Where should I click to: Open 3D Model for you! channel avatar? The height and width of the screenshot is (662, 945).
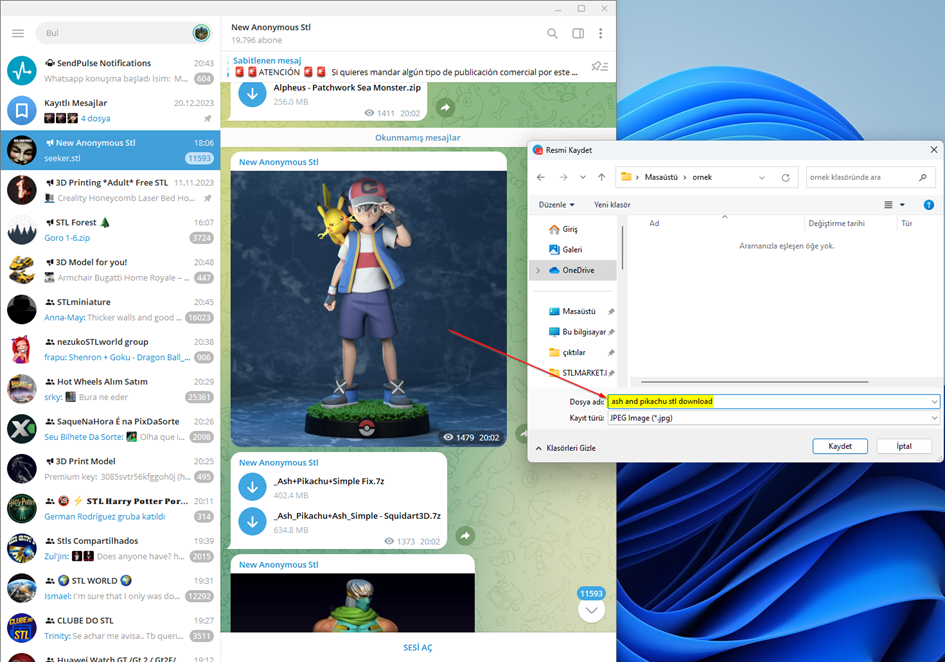22,270
